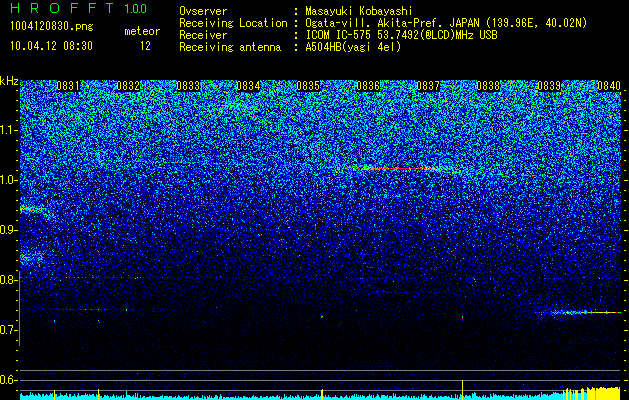Image resolution: width=629 pixels, height=400 pixels.
Task: Click the 0831 time marker
Action: 68,86
